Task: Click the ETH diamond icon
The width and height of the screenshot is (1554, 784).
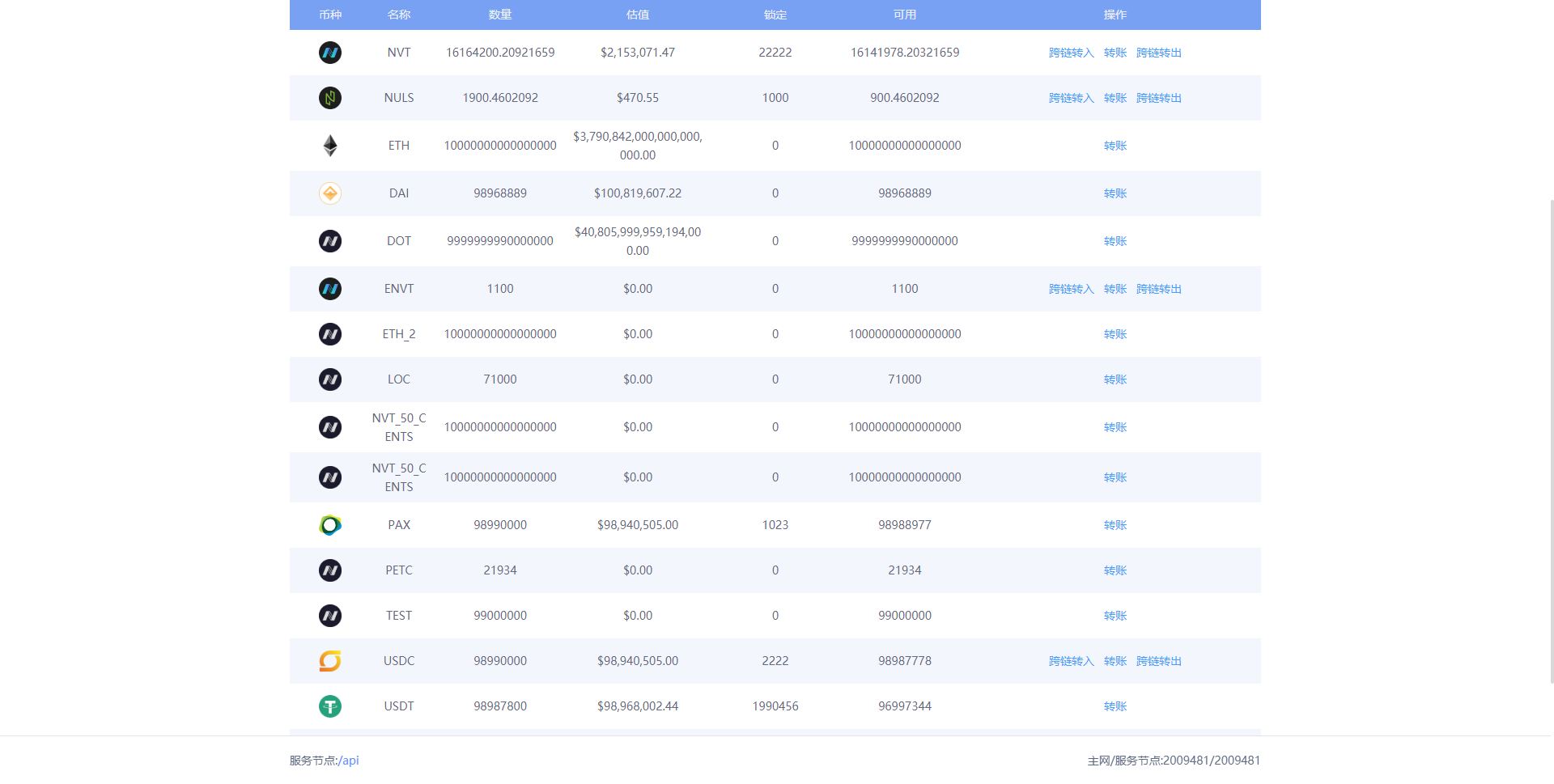Action: (330, 146)
